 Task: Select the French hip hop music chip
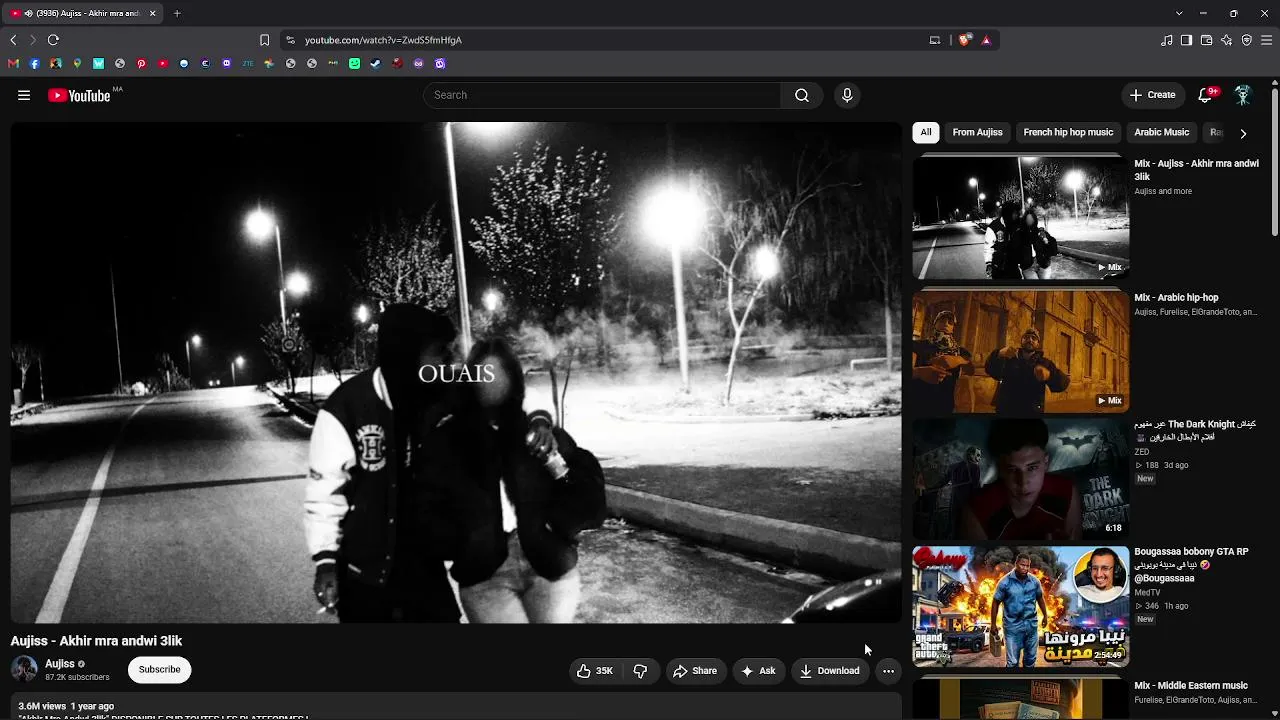(x=1068, y=132)
